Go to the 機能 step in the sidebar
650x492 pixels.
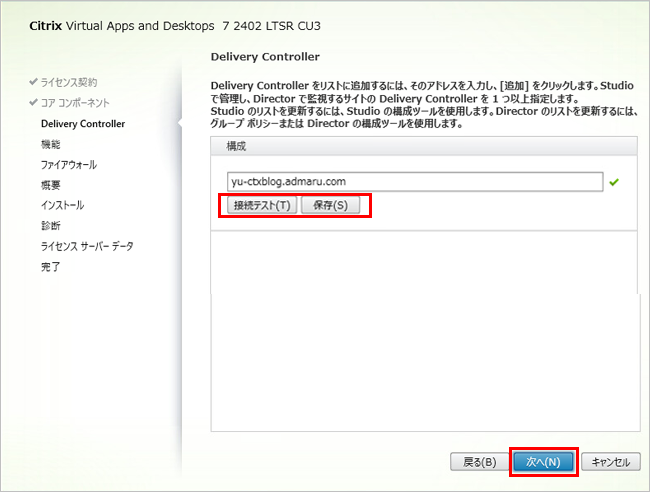coord(51,144)
